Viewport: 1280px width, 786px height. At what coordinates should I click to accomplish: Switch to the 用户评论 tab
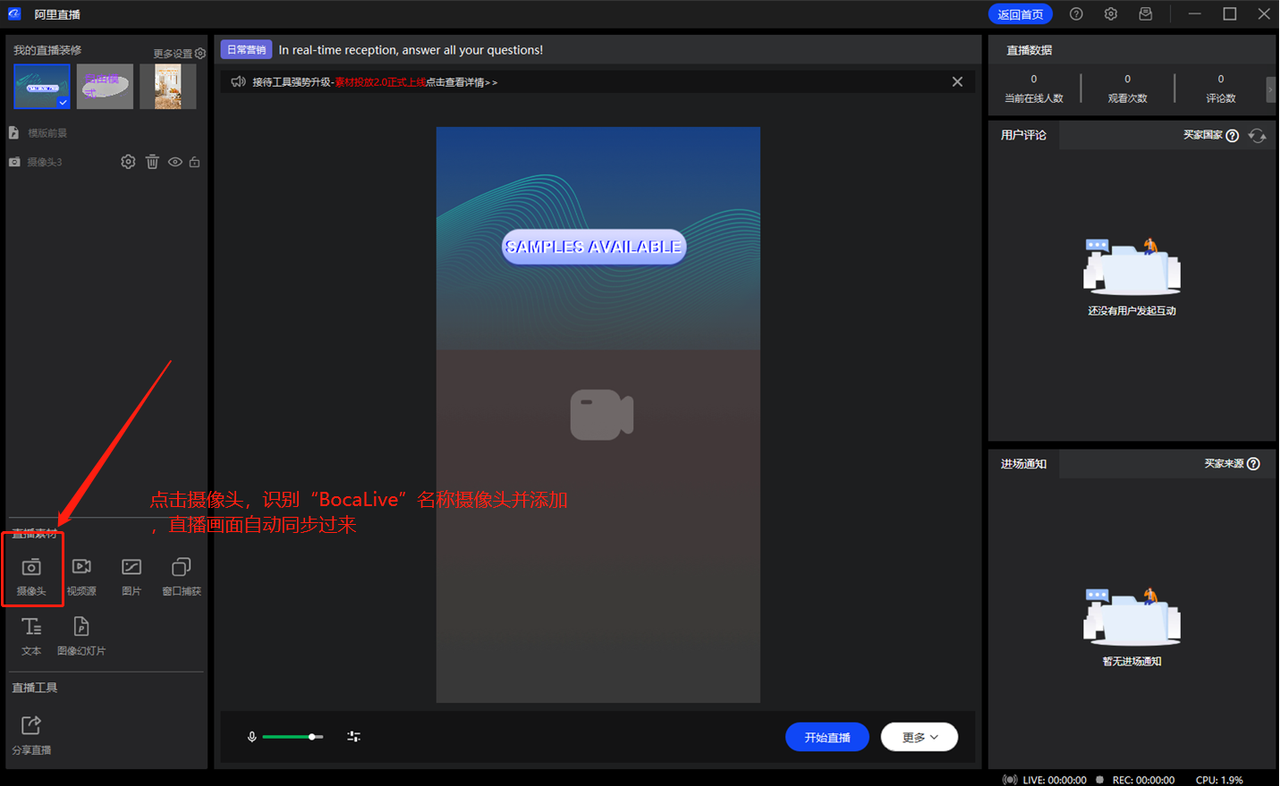coord(1023,135)
